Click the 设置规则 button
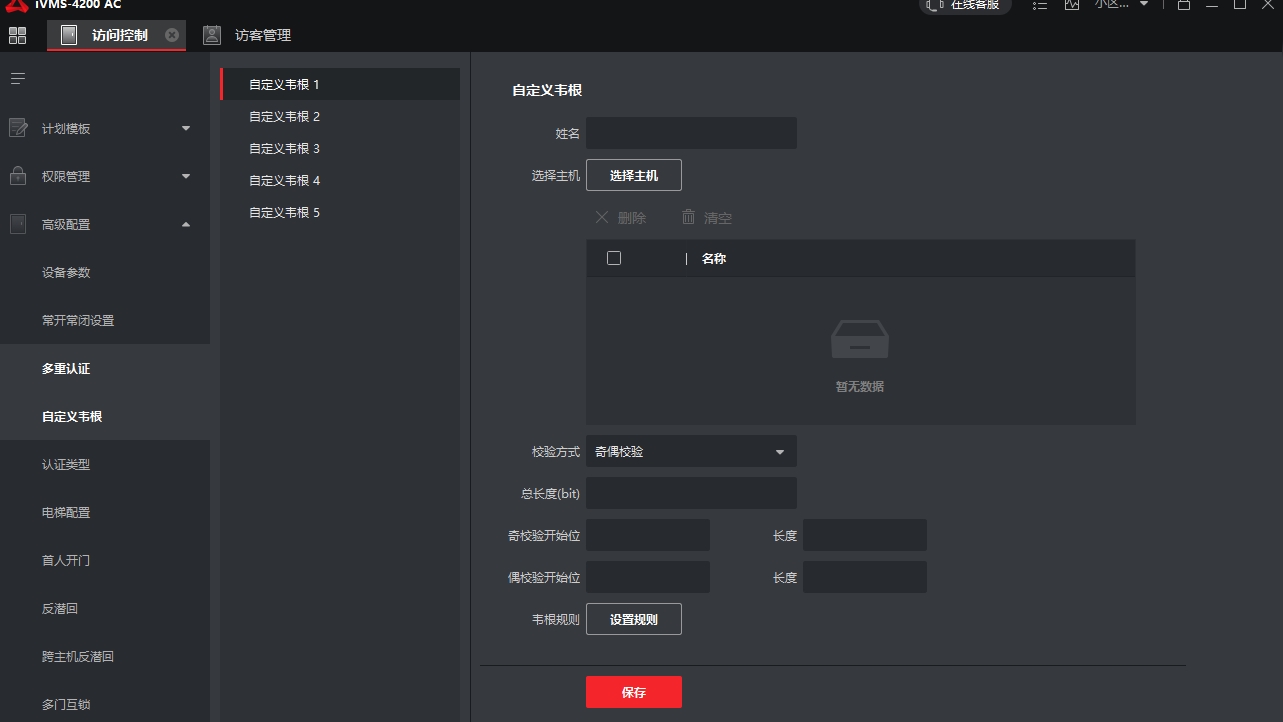The image size is (1283, 722). [634, 619]
